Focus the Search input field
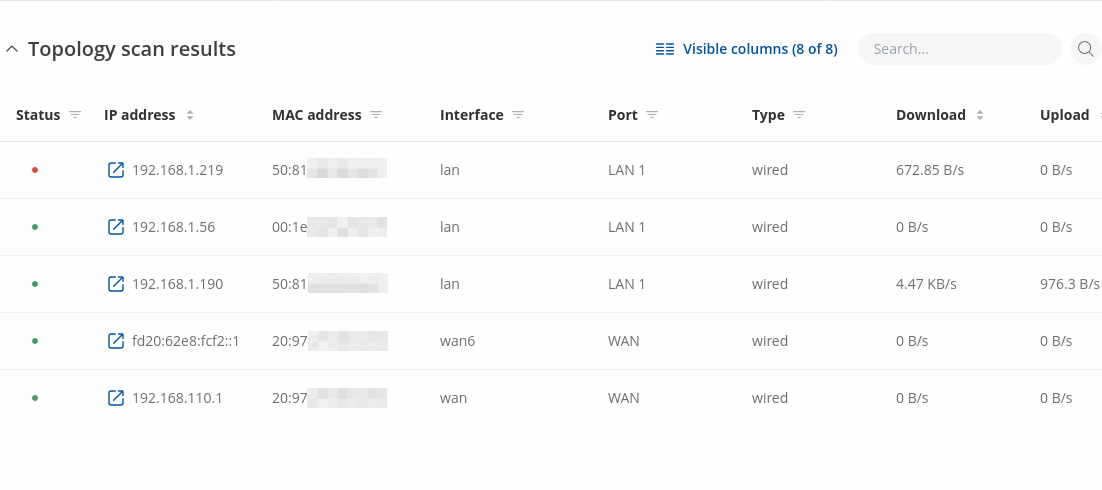The width and height of the screenshot is (1102, 490). 958,49
